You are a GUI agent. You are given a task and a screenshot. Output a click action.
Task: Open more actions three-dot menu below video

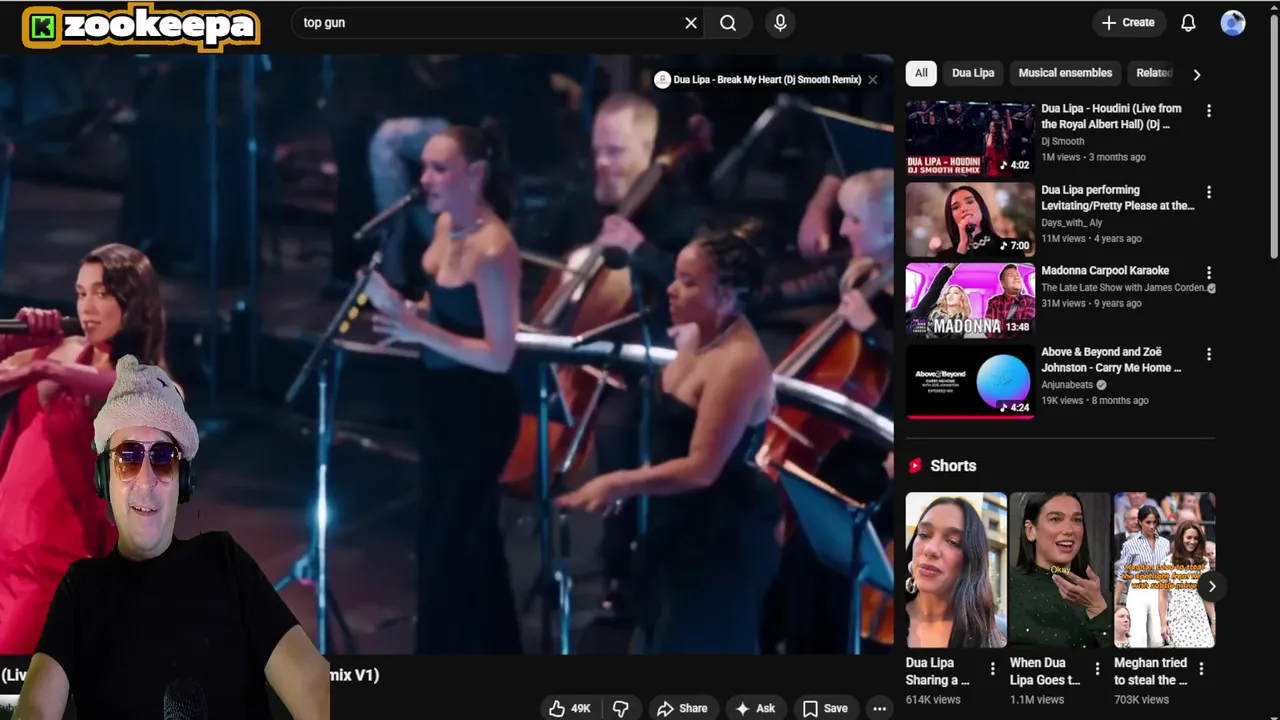[880, 708]
